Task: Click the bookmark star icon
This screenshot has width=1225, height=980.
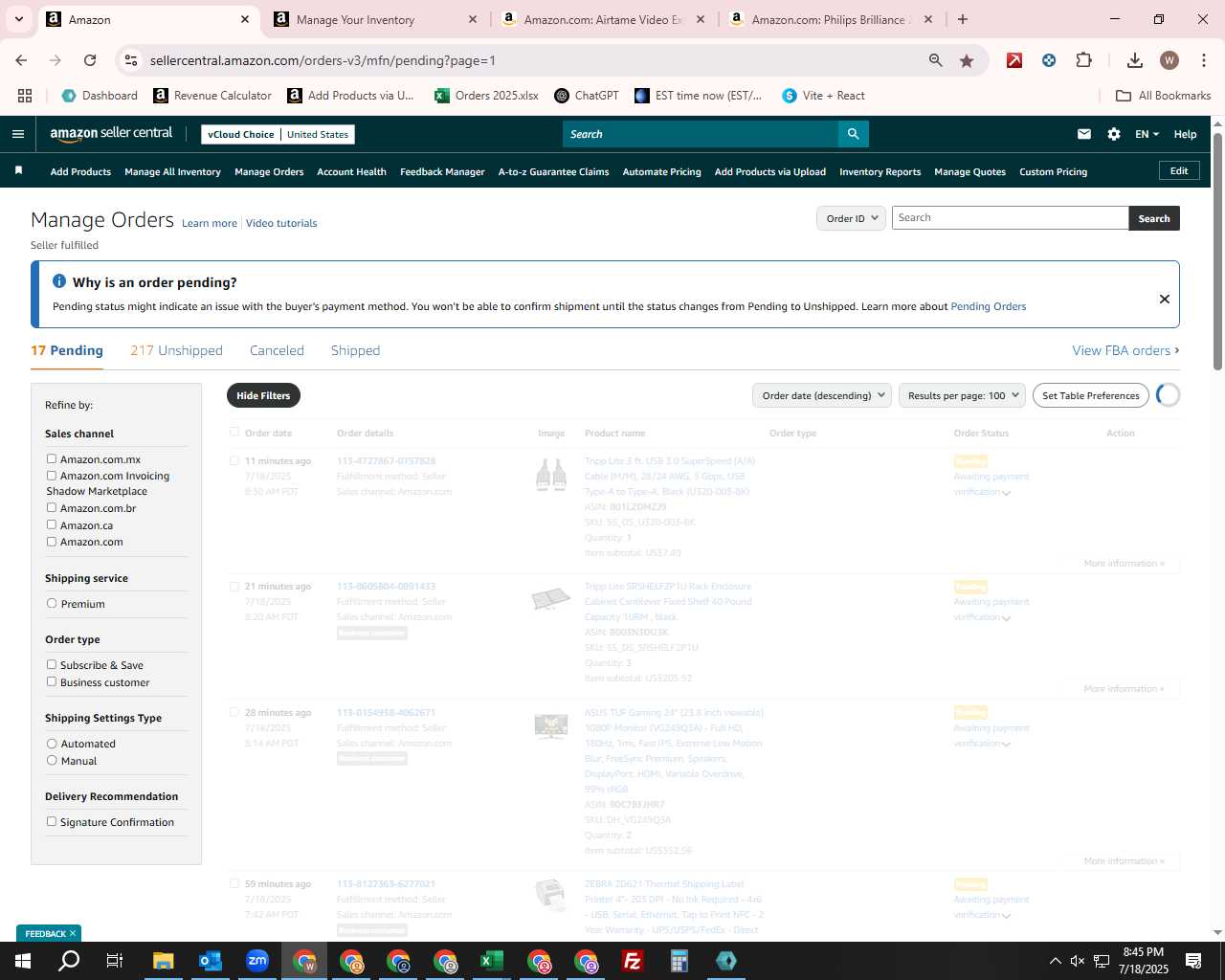Action: point(967,60)
